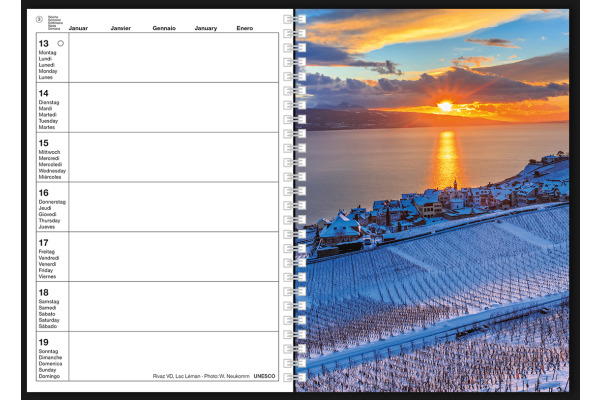Viewport: 600px width, 400px height.
Task: Click the word "Sonntag"
Action: pos(49,351)
